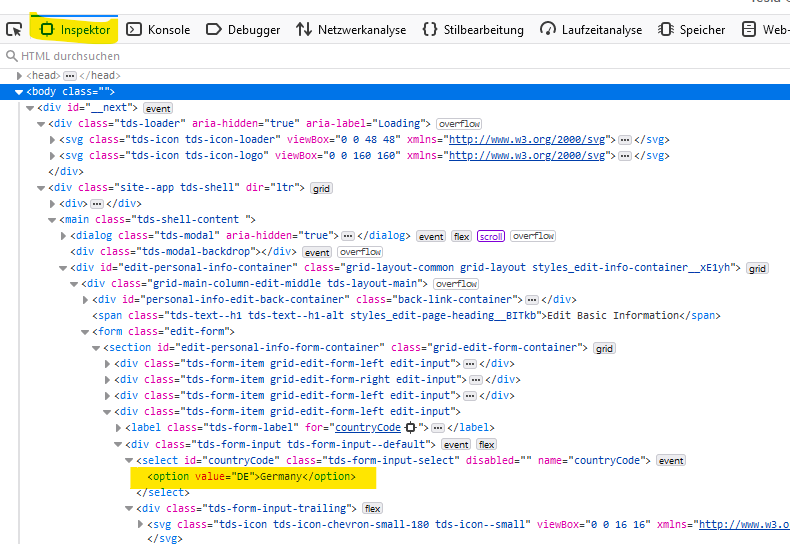Expand the tds-form-label label node

coord(118,428)
